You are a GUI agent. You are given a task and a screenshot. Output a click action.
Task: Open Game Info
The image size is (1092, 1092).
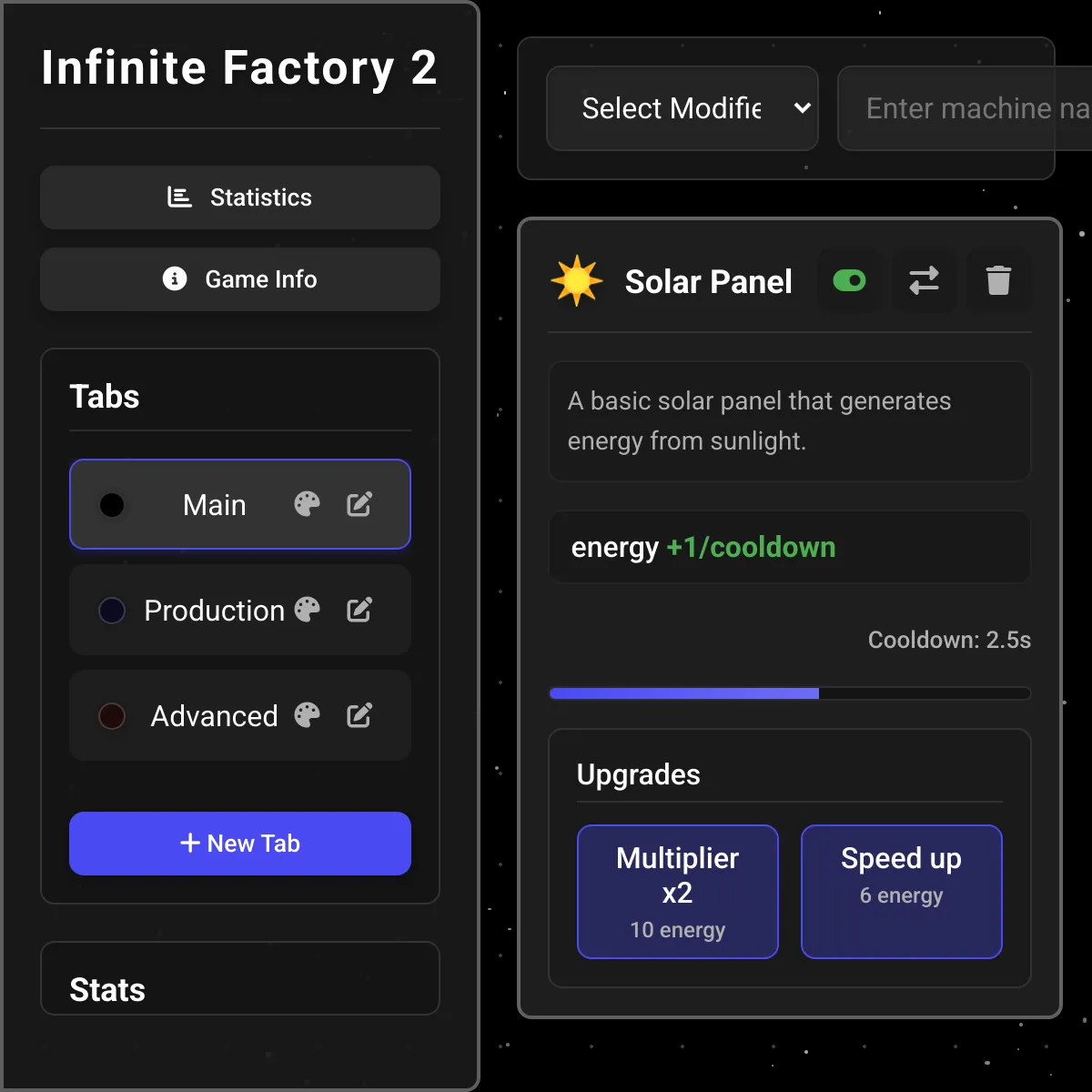tap(240, 279)
